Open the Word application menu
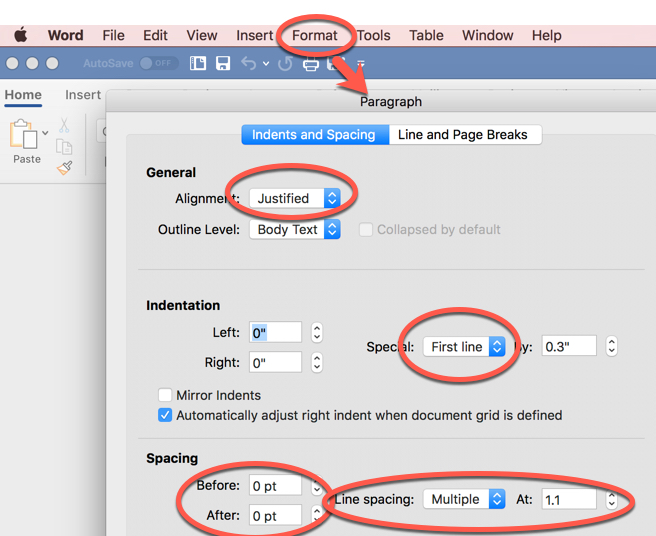 [x=65, y=35]
